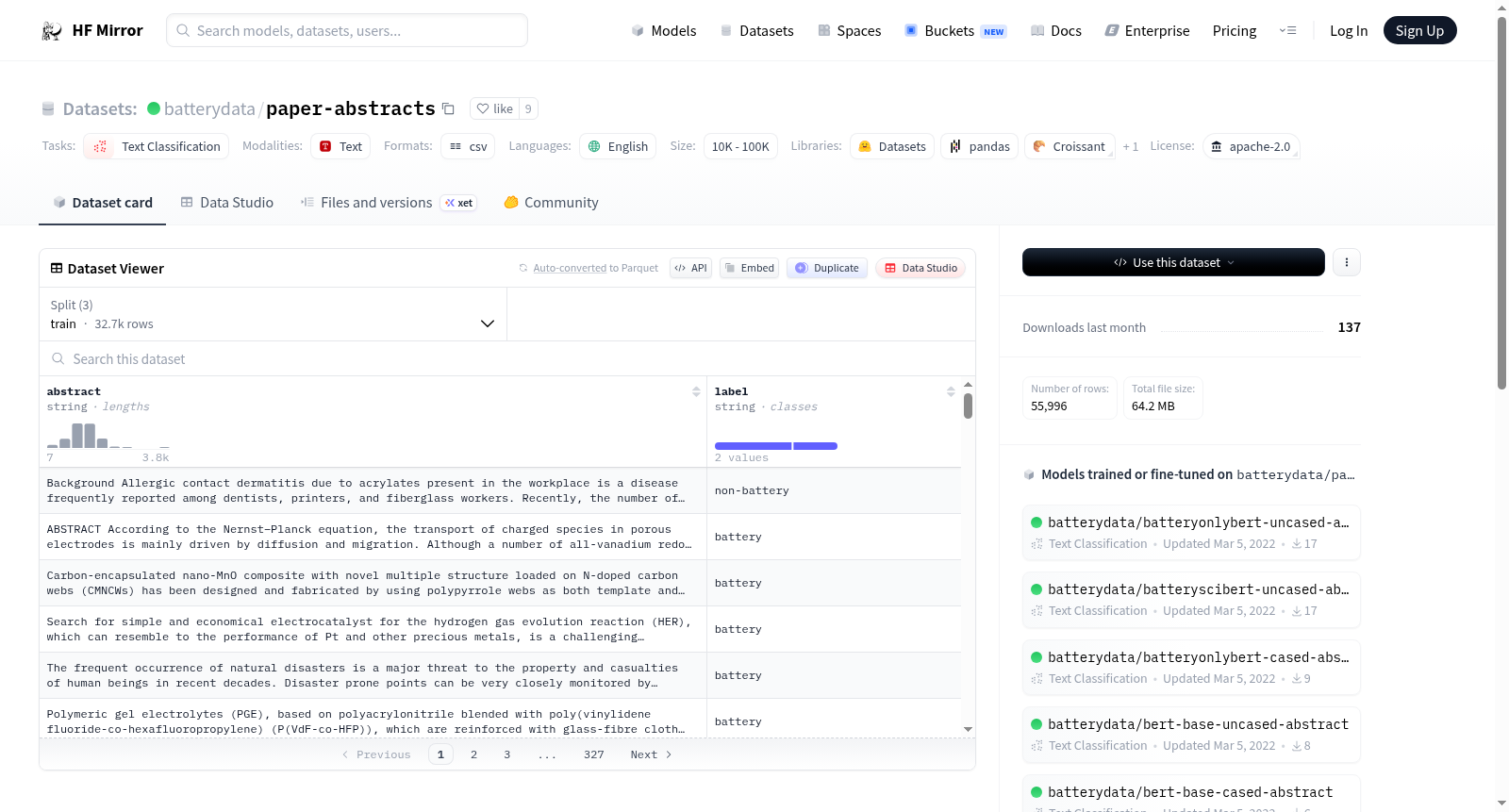Image resolution: width=1509 pixels, height=812 pixels.
Task: Switch to Files and versions tab
Action: click(x=389, y=203)
